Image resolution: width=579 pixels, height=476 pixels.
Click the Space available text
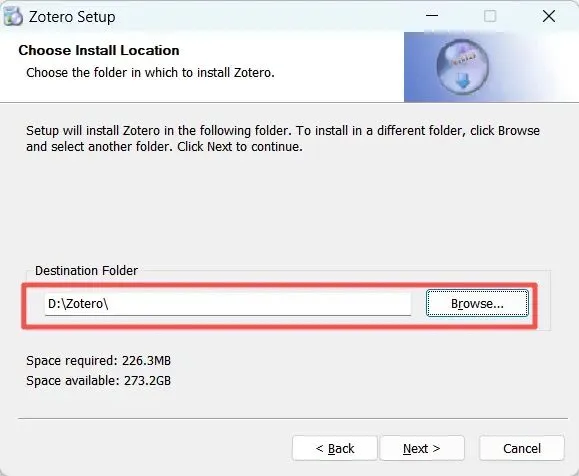click(98, 380)
